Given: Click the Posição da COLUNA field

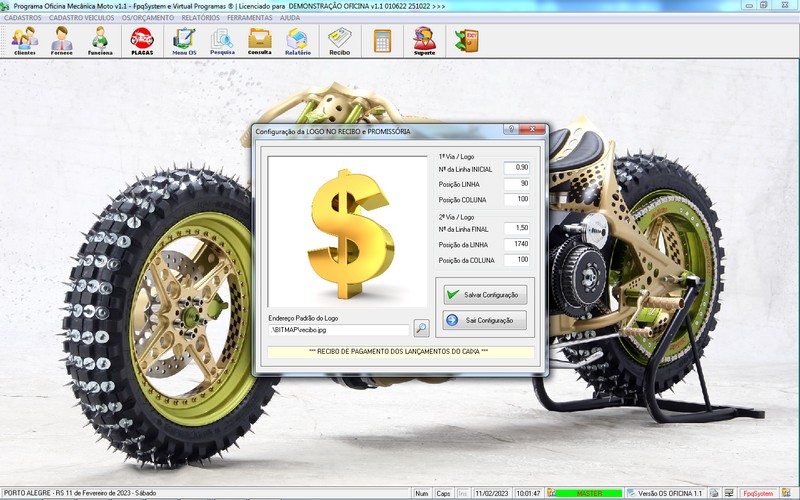Looking at the screenshot, I should click(517, 260).
